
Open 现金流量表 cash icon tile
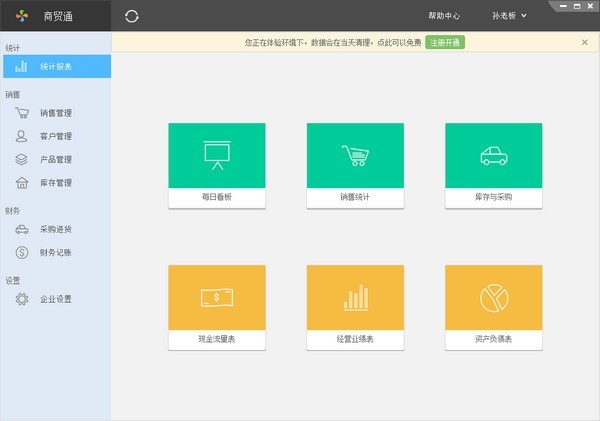coord(216,307)
